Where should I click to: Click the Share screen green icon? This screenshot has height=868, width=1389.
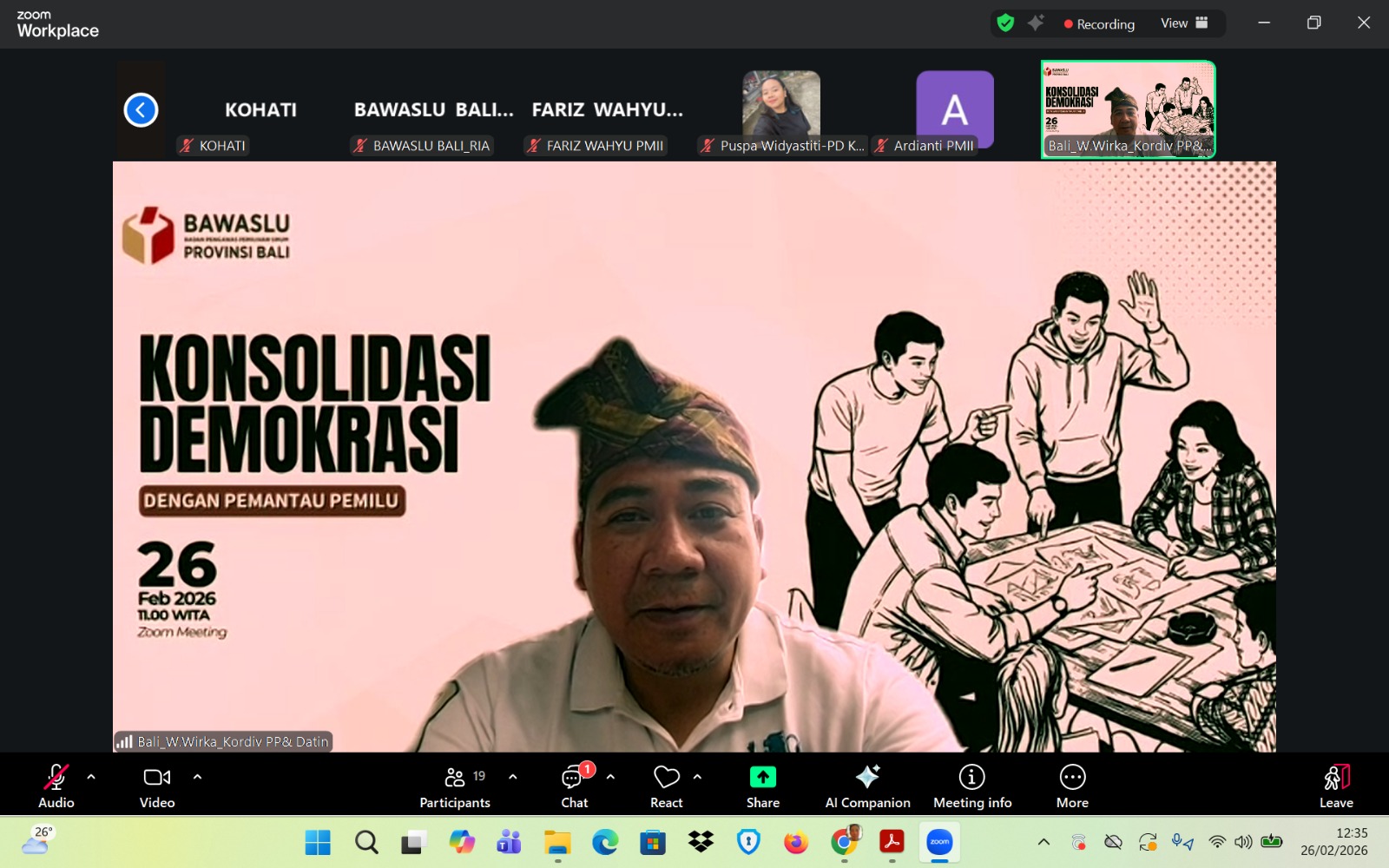pyautogui.click(x=762, y=777)
